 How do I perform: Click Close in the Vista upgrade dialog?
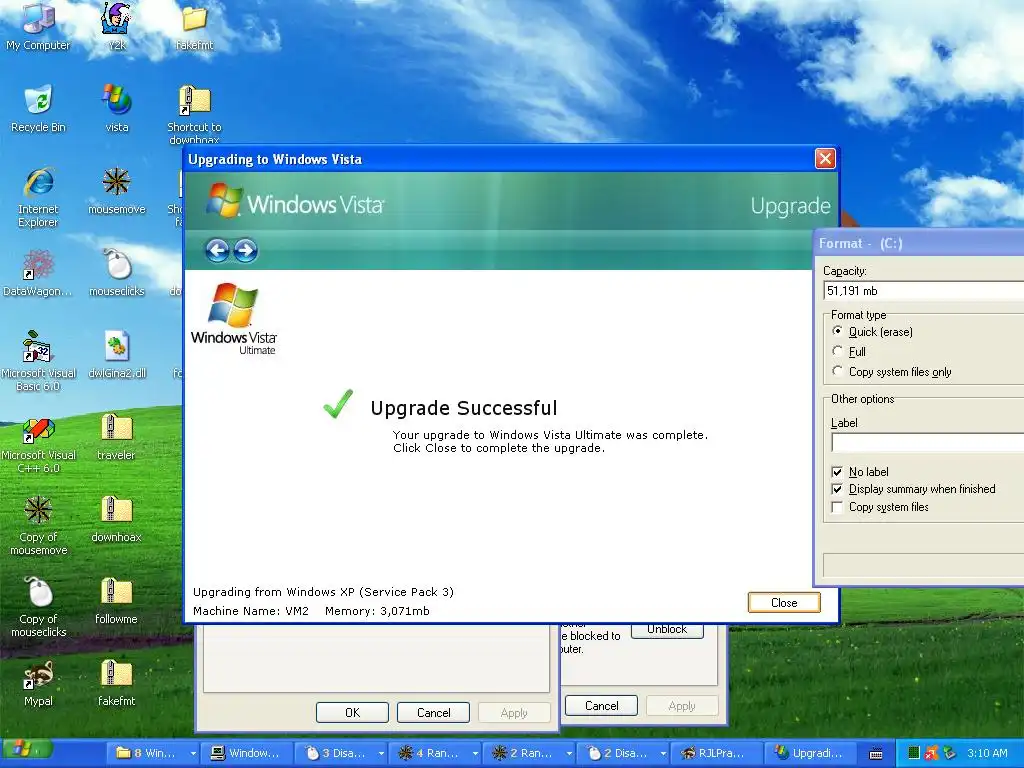784,603
